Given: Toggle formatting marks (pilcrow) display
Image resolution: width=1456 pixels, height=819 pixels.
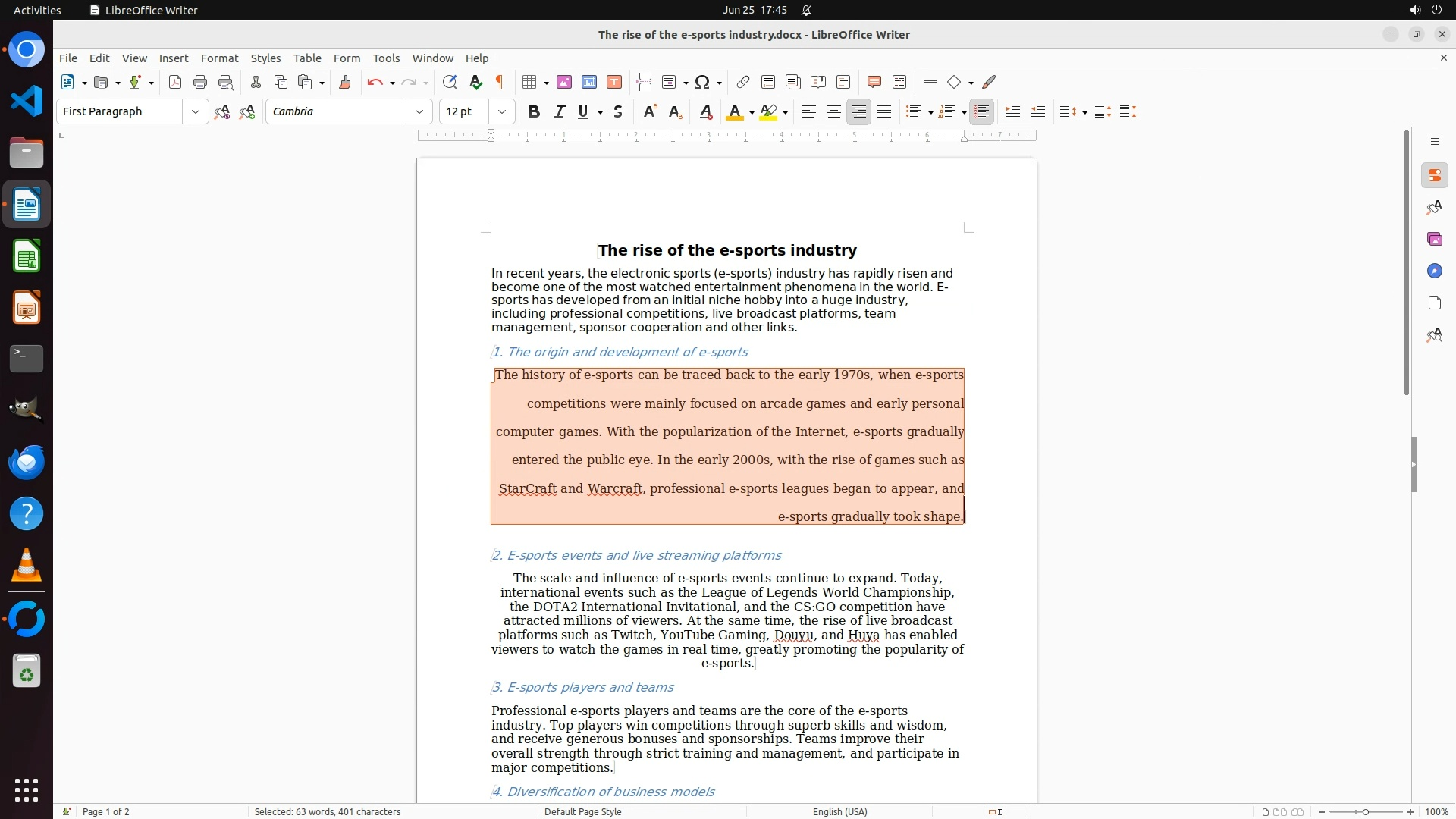Looking at the screenshot, I should 500,82.
